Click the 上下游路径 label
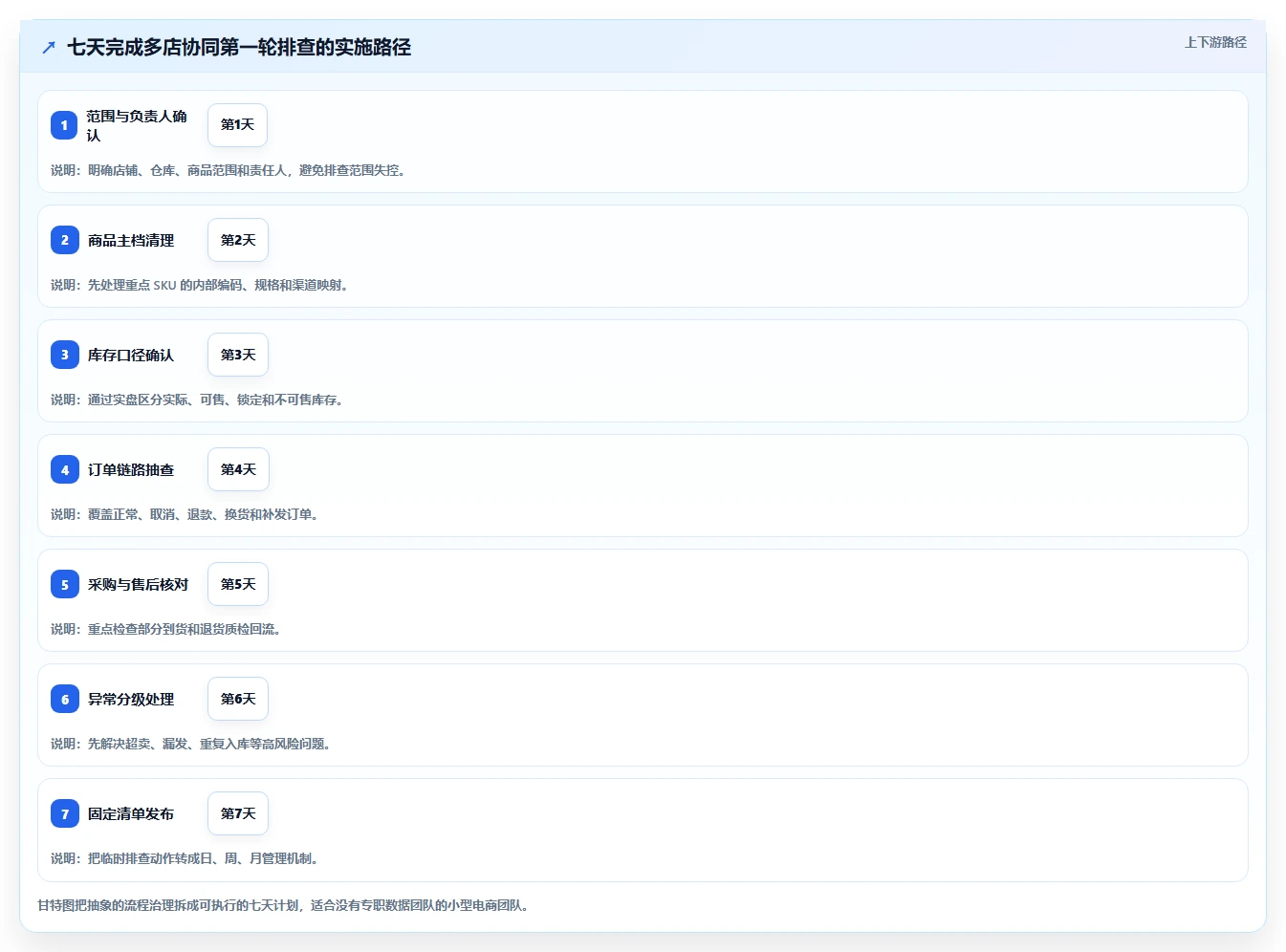 click(1215, 42)
